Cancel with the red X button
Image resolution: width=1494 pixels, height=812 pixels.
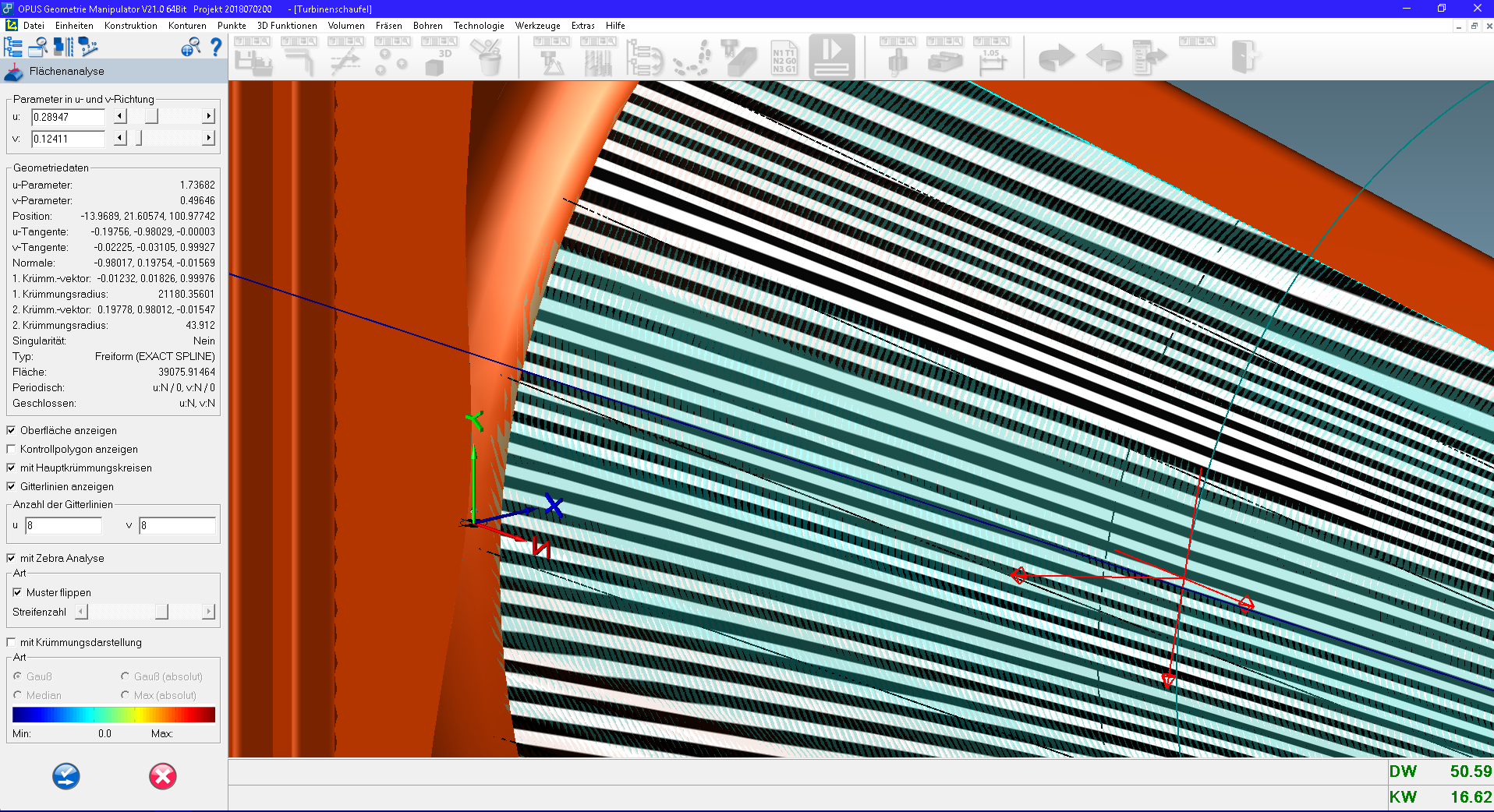[x=163, y=776]
